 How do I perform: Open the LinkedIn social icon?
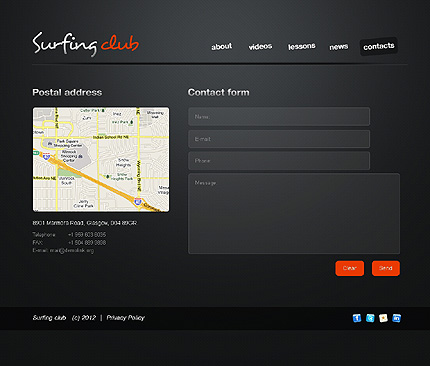tap(396, 318)
